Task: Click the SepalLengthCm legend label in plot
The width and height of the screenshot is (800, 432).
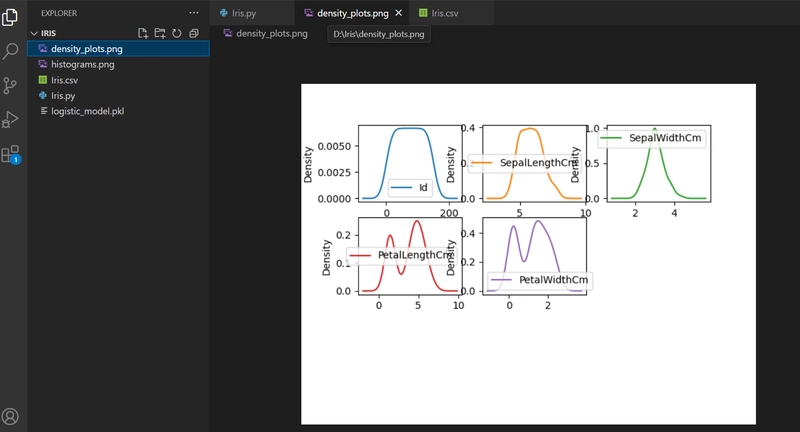Action: coord(539,163)
